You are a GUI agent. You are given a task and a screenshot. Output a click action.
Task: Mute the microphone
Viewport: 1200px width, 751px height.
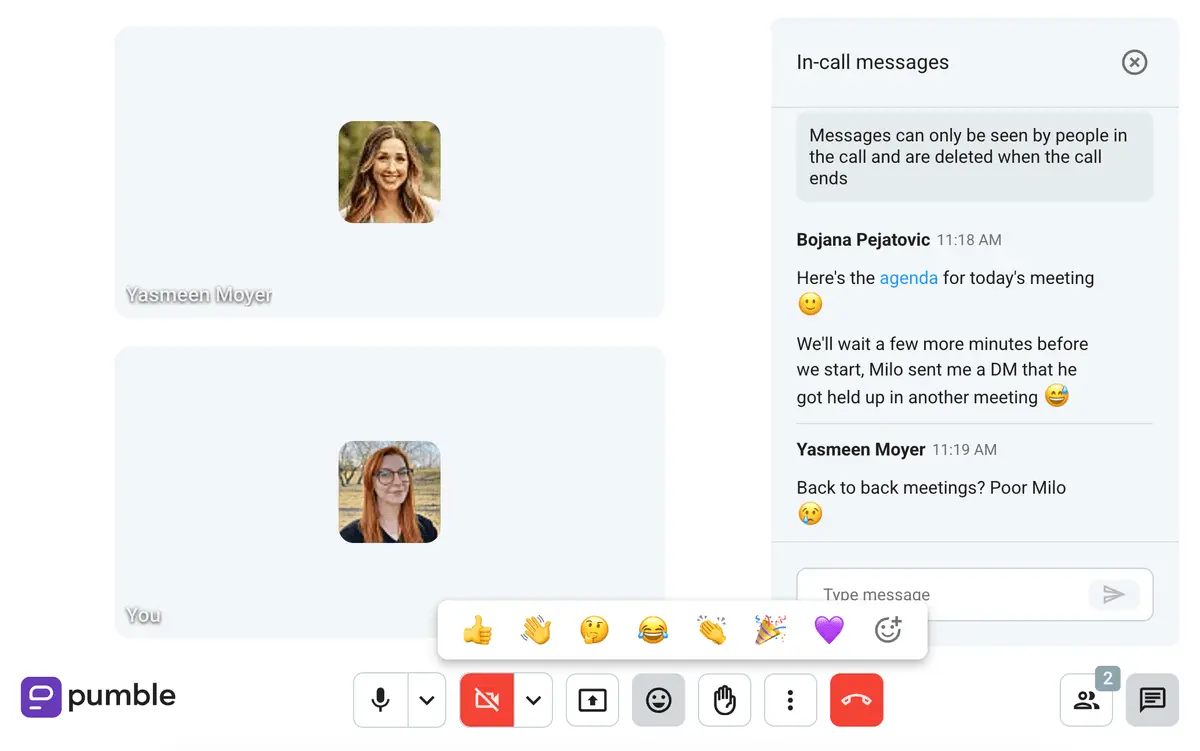(380, 700)
